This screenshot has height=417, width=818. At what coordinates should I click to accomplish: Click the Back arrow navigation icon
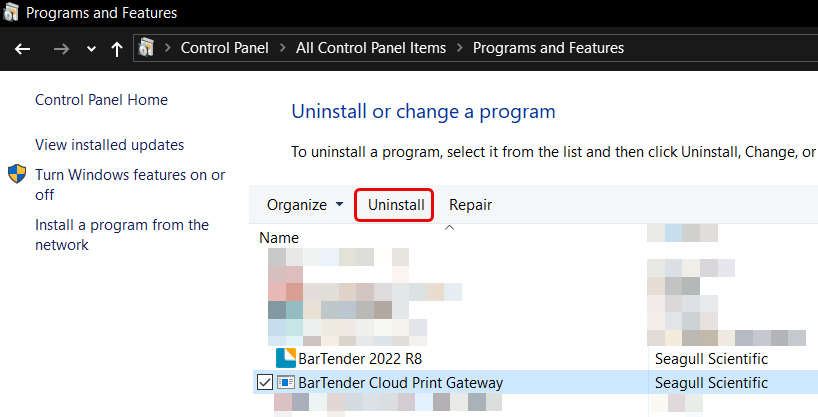(22, 49)
